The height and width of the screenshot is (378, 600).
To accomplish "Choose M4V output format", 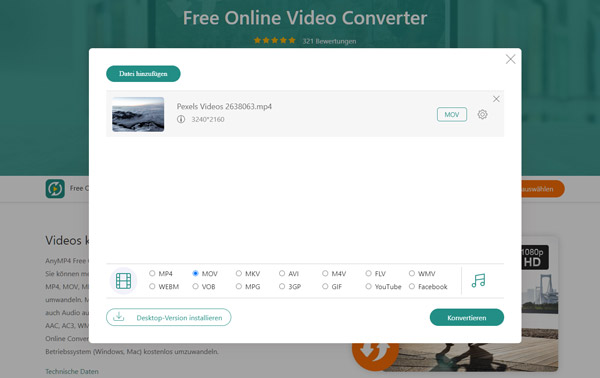I will [x=325, y=273].
